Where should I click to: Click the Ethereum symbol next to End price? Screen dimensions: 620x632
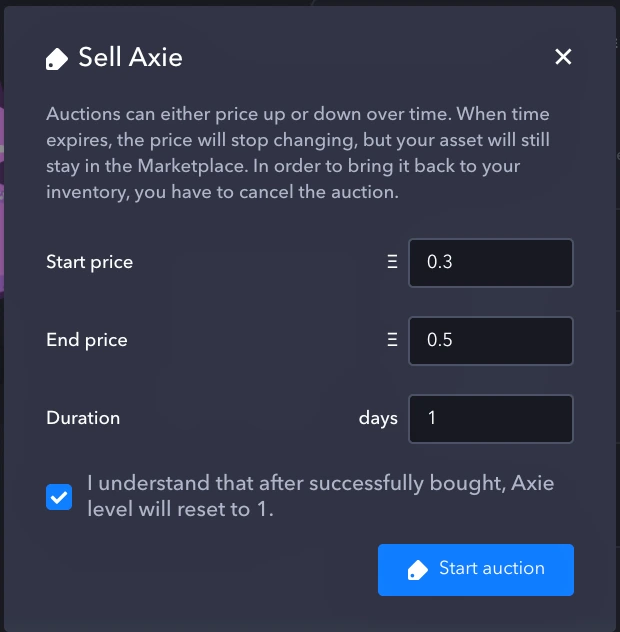(392, 340)
